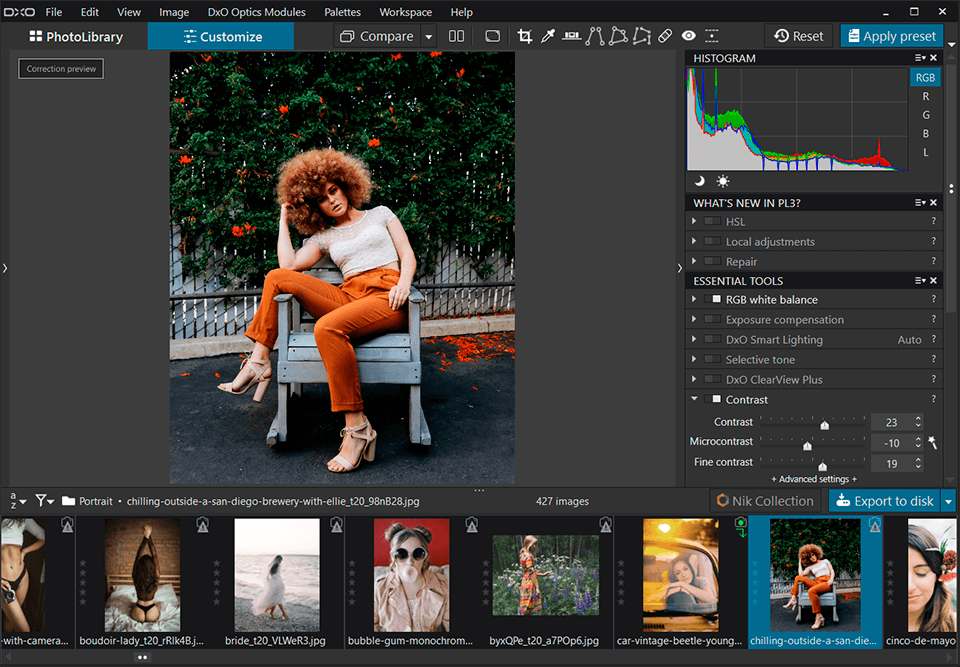Image resolution: width=960 pixels, height=667 pixels.
Task: Open the DxO Optics Modules menu
Action: click(x=256, y=12)
